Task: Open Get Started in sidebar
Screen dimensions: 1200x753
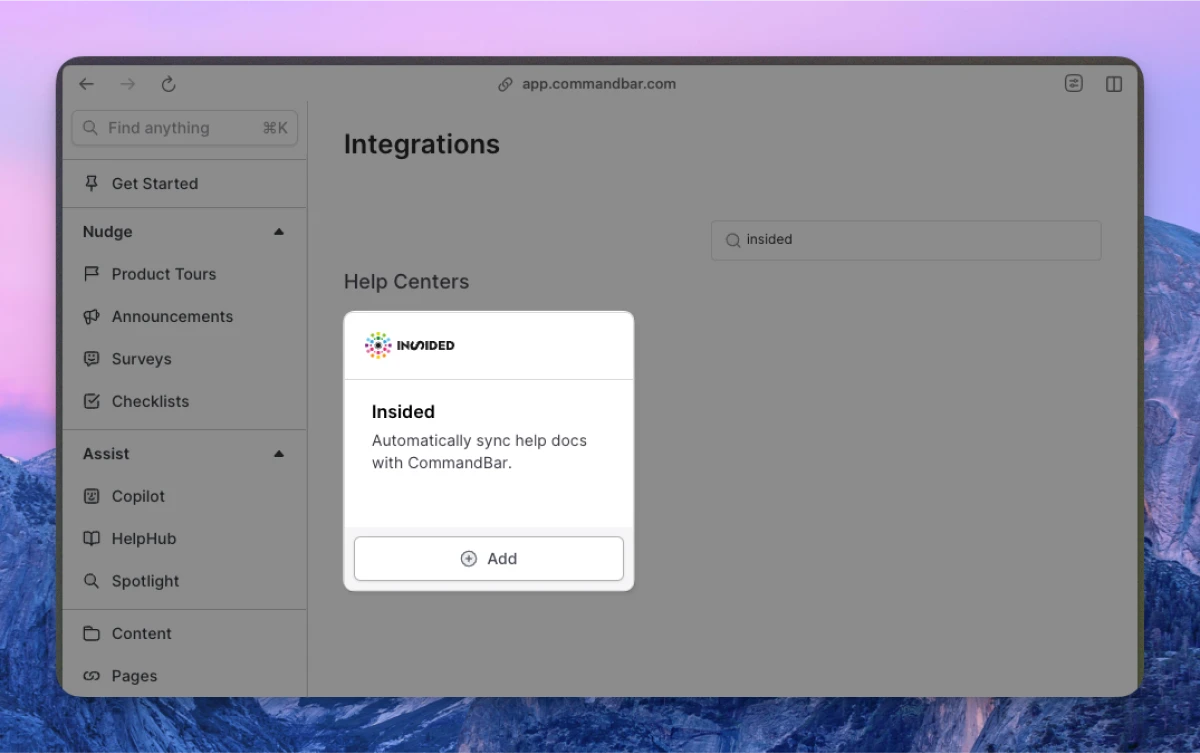Action: tap(154, 184)
